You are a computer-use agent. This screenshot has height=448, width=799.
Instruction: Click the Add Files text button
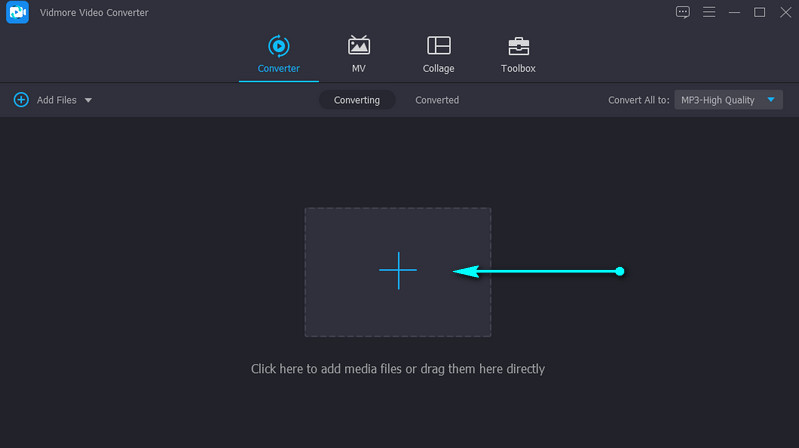56,100
